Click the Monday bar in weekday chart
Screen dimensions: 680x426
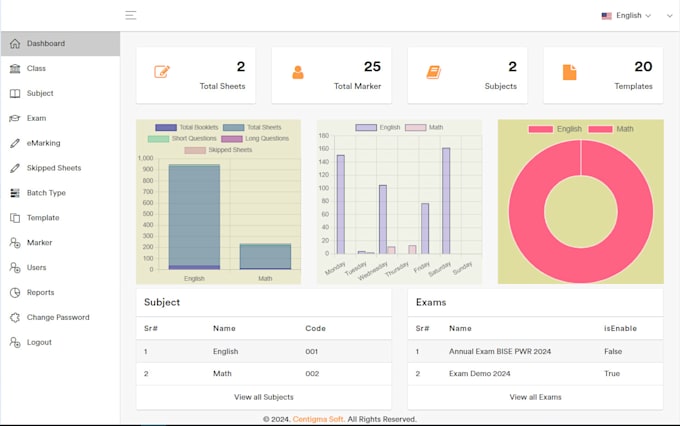click(341, 204)
